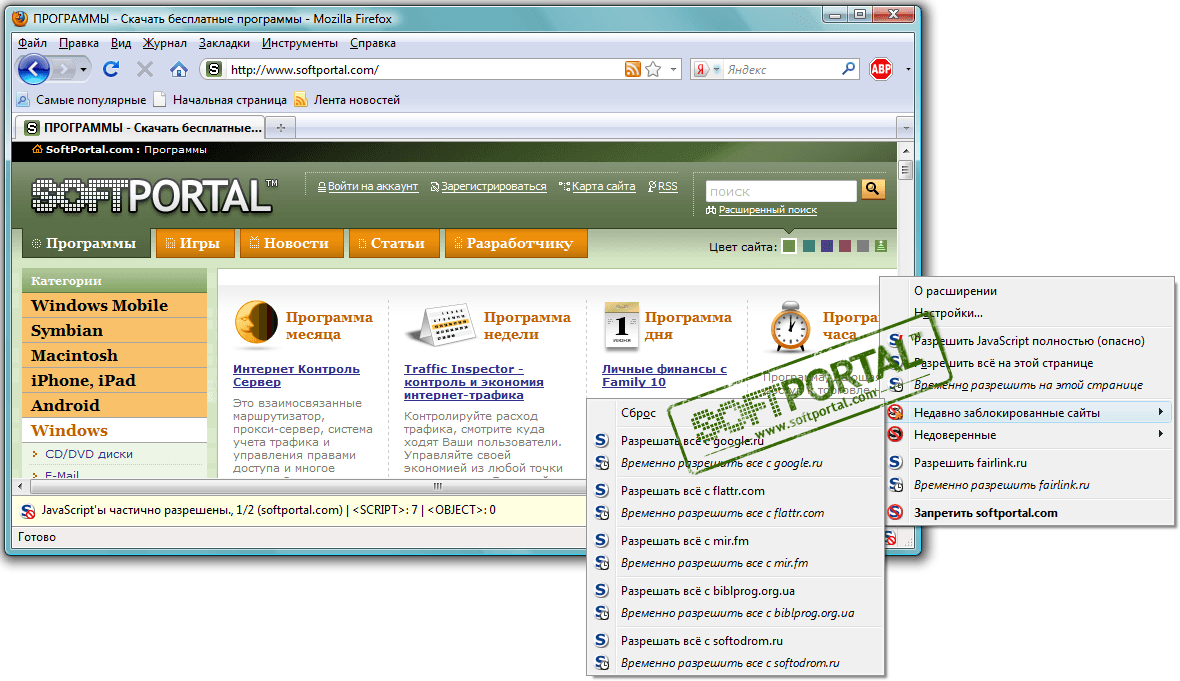
Task: Click the Adblock Plus ABP icon
Action: click(880, 69)
